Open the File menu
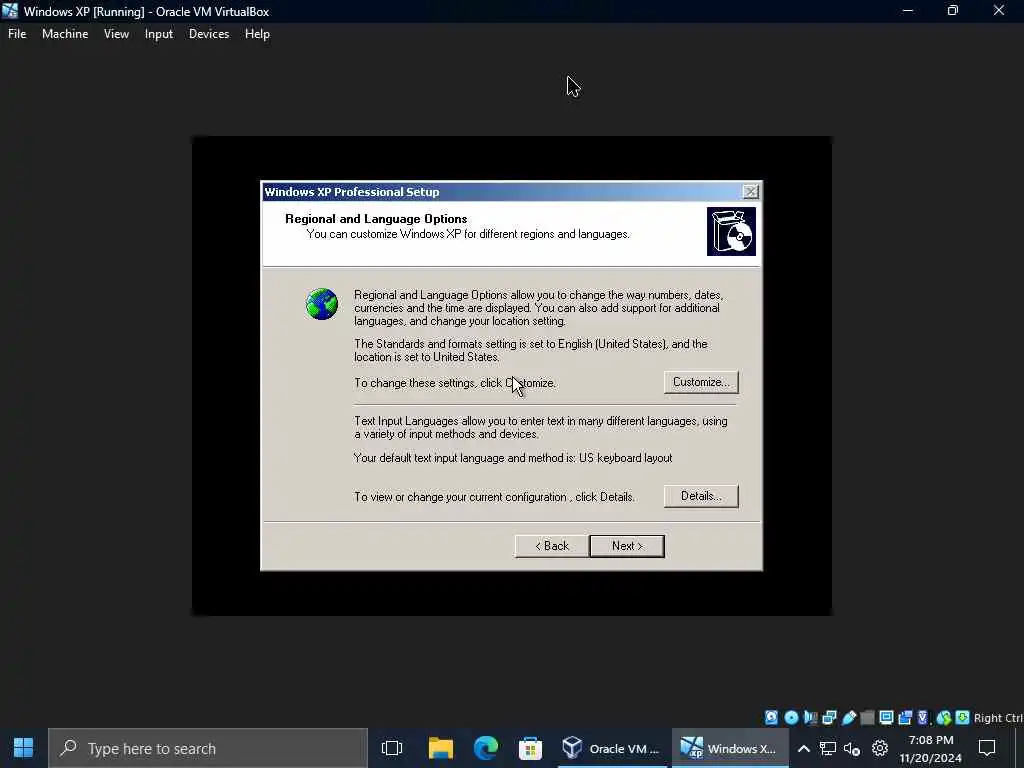1024x768 pixels. pos(17,34)
